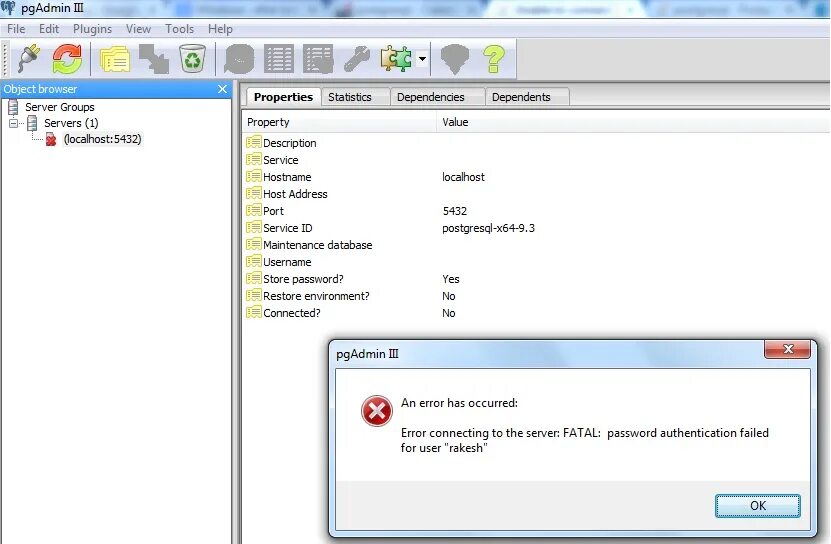Select the Store password? property row

click(536, 279)
